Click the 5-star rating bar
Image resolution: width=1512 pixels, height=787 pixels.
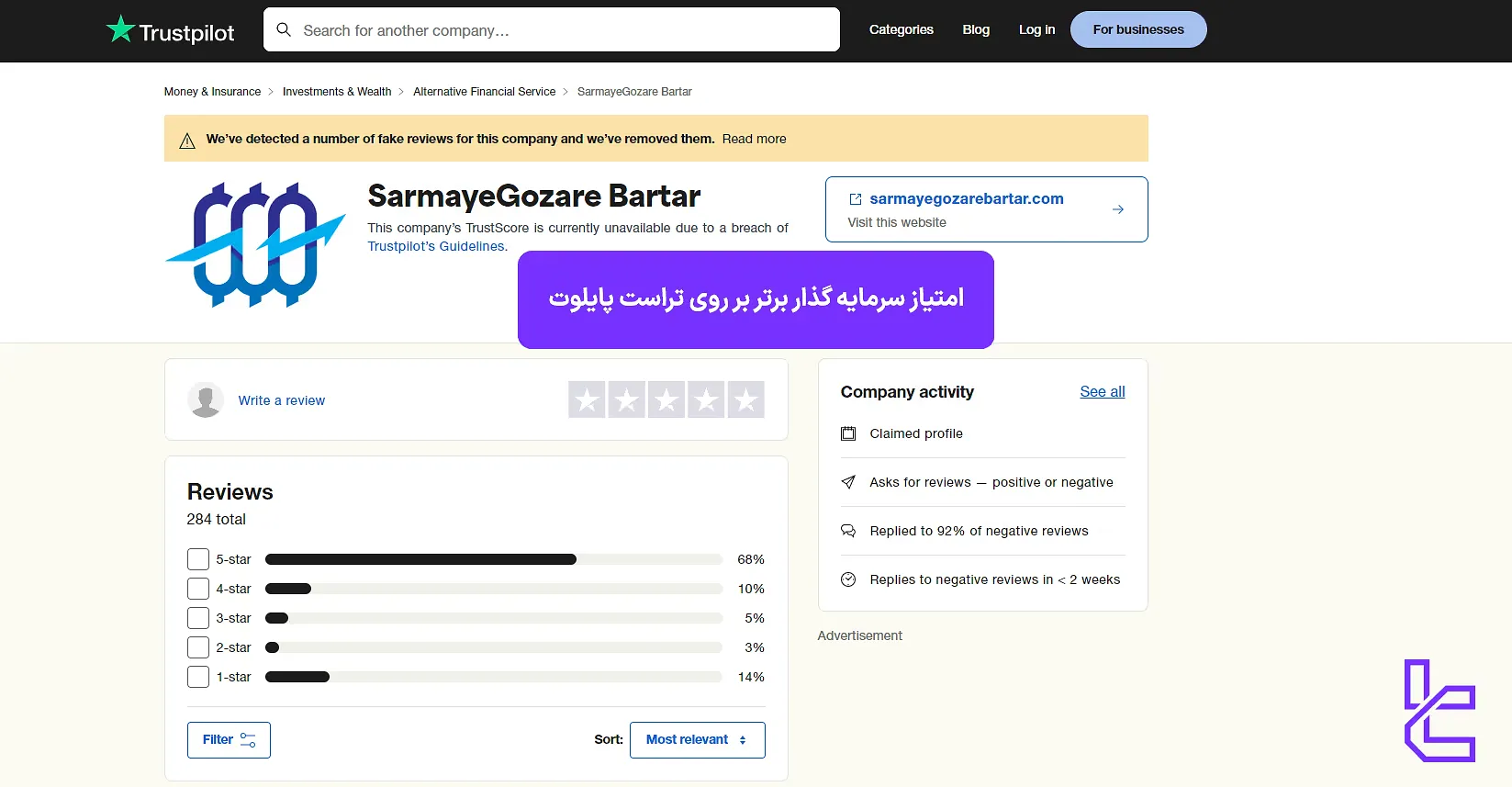coord(494,559)
